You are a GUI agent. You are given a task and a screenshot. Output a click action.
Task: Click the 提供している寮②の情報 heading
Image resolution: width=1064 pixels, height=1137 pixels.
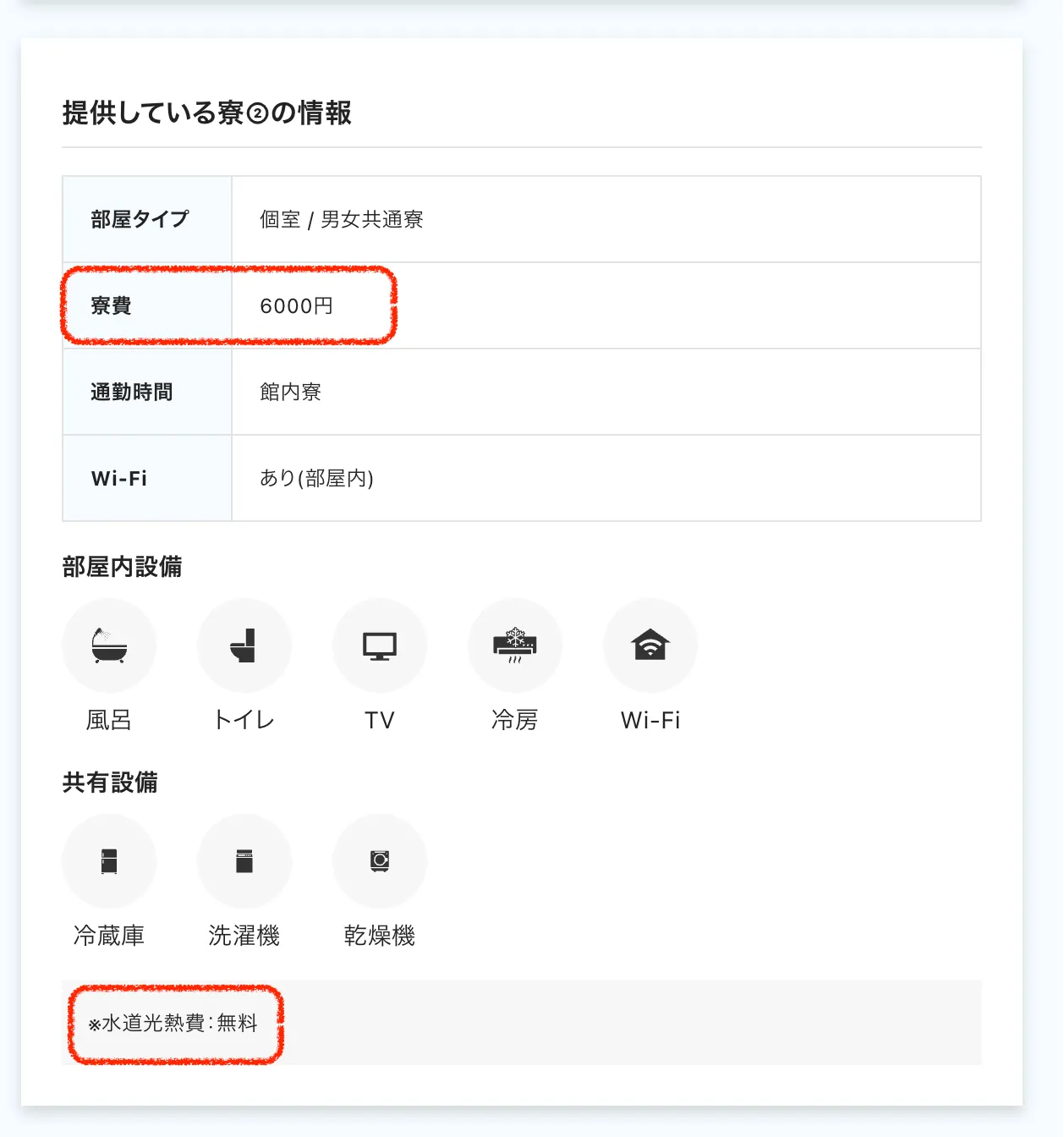[x=209, y=108]
